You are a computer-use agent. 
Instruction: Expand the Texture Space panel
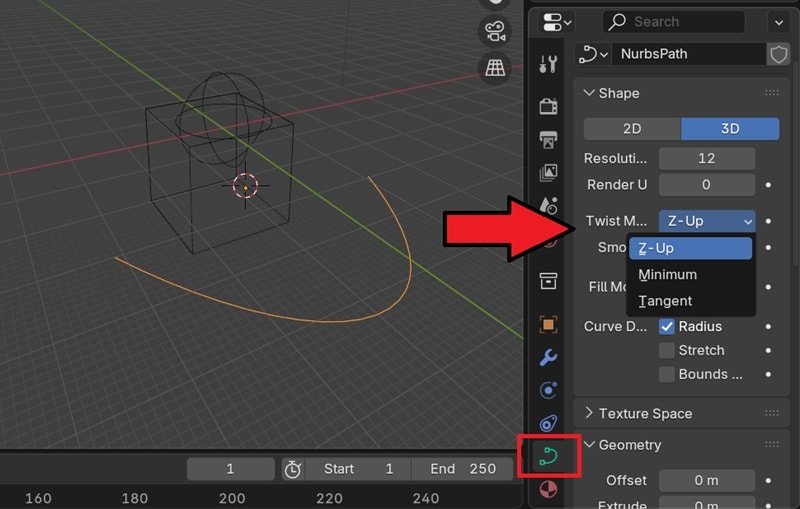[590, 413]
